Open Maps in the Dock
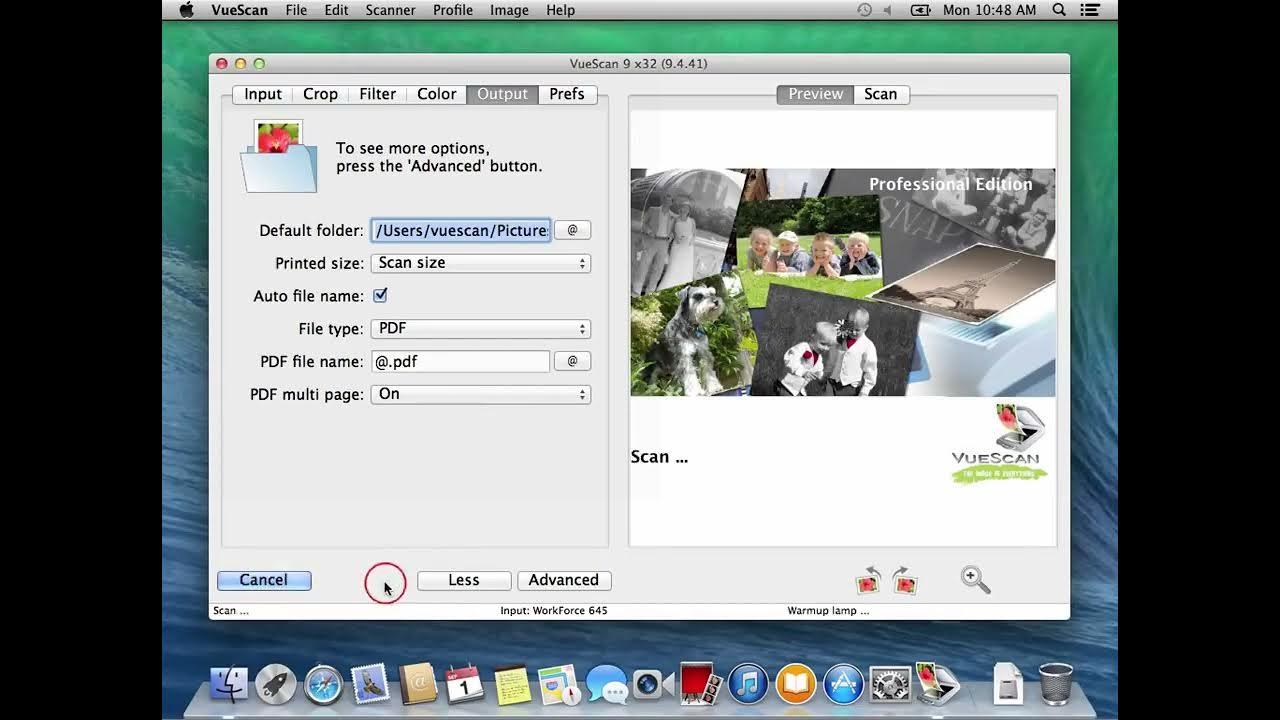Viewport: 1280px width, 720px height. pos(559,684)
